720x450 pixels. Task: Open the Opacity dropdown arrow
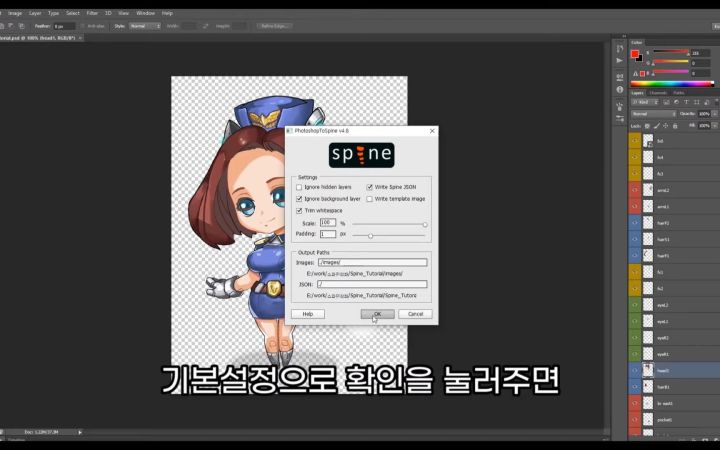714,114
